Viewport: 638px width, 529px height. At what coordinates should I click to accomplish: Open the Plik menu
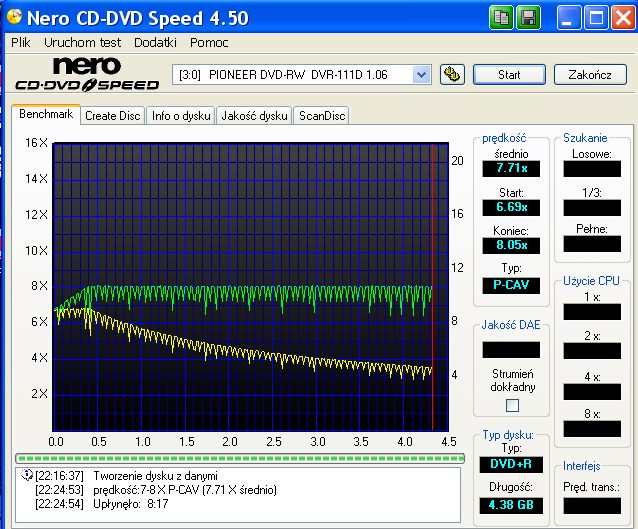[x=20, y=42]
